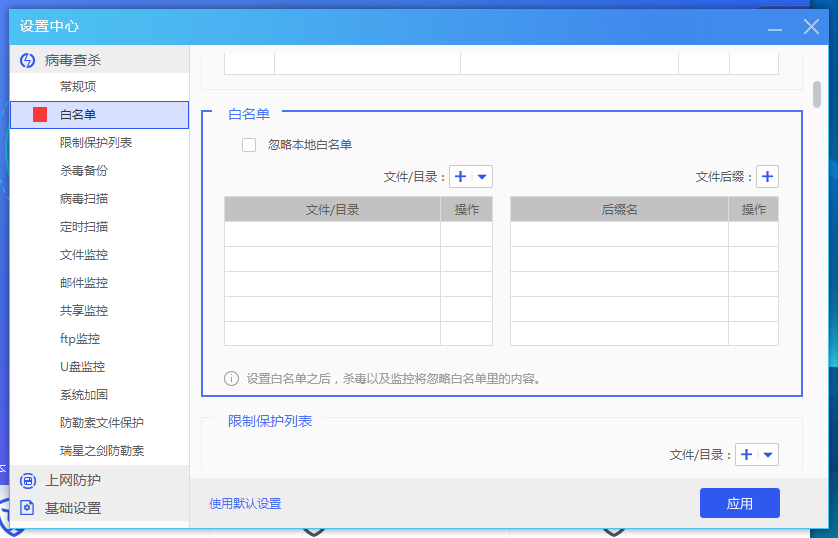Click the 后缀名 column header
This screenshot has height=538, width=838.
pos(619,209)
